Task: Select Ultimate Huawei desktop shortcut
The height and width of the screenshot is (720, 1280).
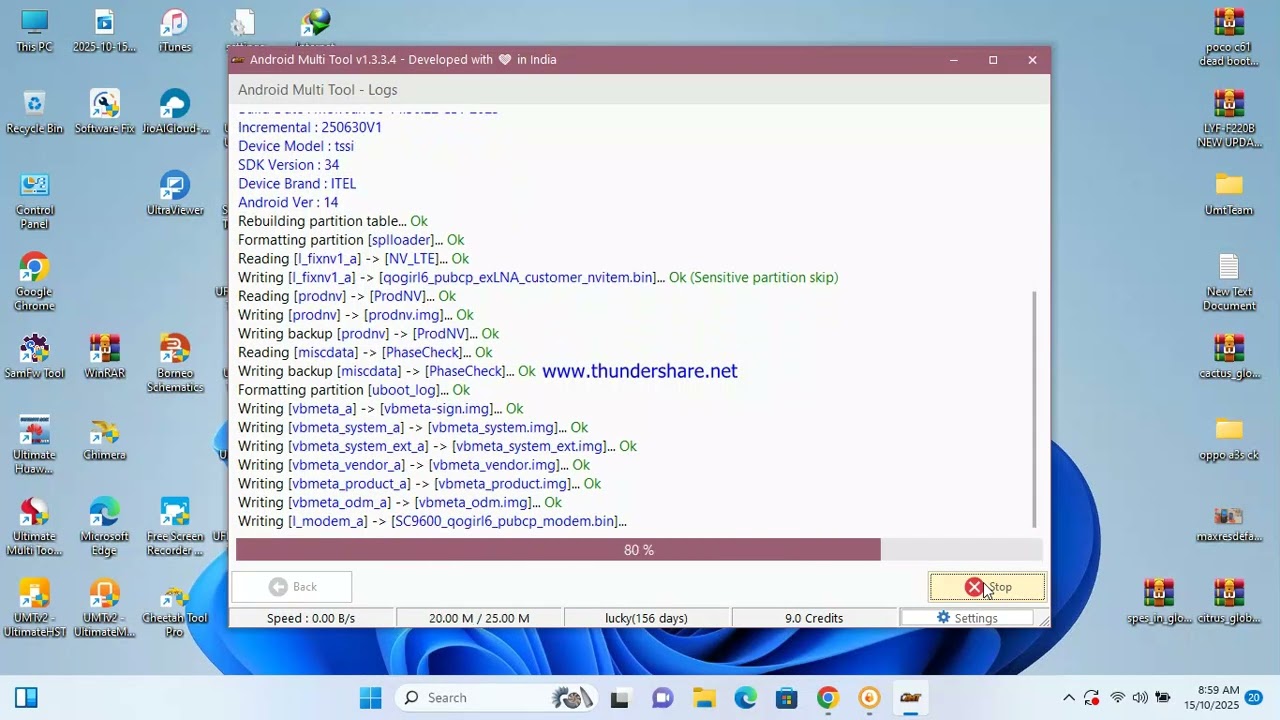Action: (x=34, y=445)
